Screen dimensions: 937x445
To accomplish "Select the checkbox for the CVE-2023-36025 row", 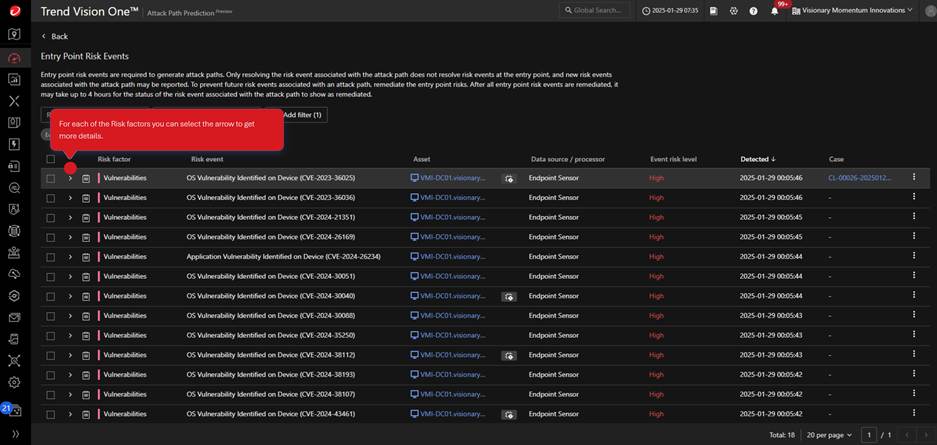I will [x=51, y=178].
